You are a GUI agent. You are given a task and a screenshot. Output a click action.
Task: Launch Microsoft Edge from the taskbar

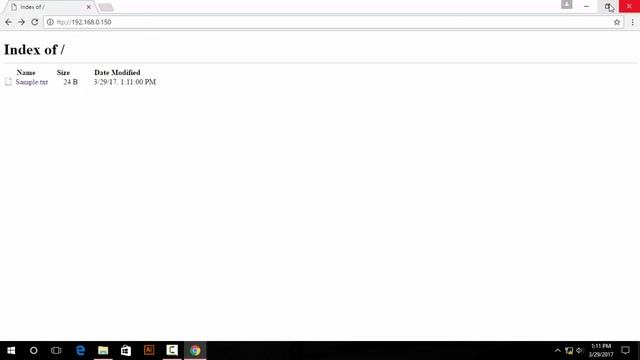pyautogui.click(x=80, y=351)
